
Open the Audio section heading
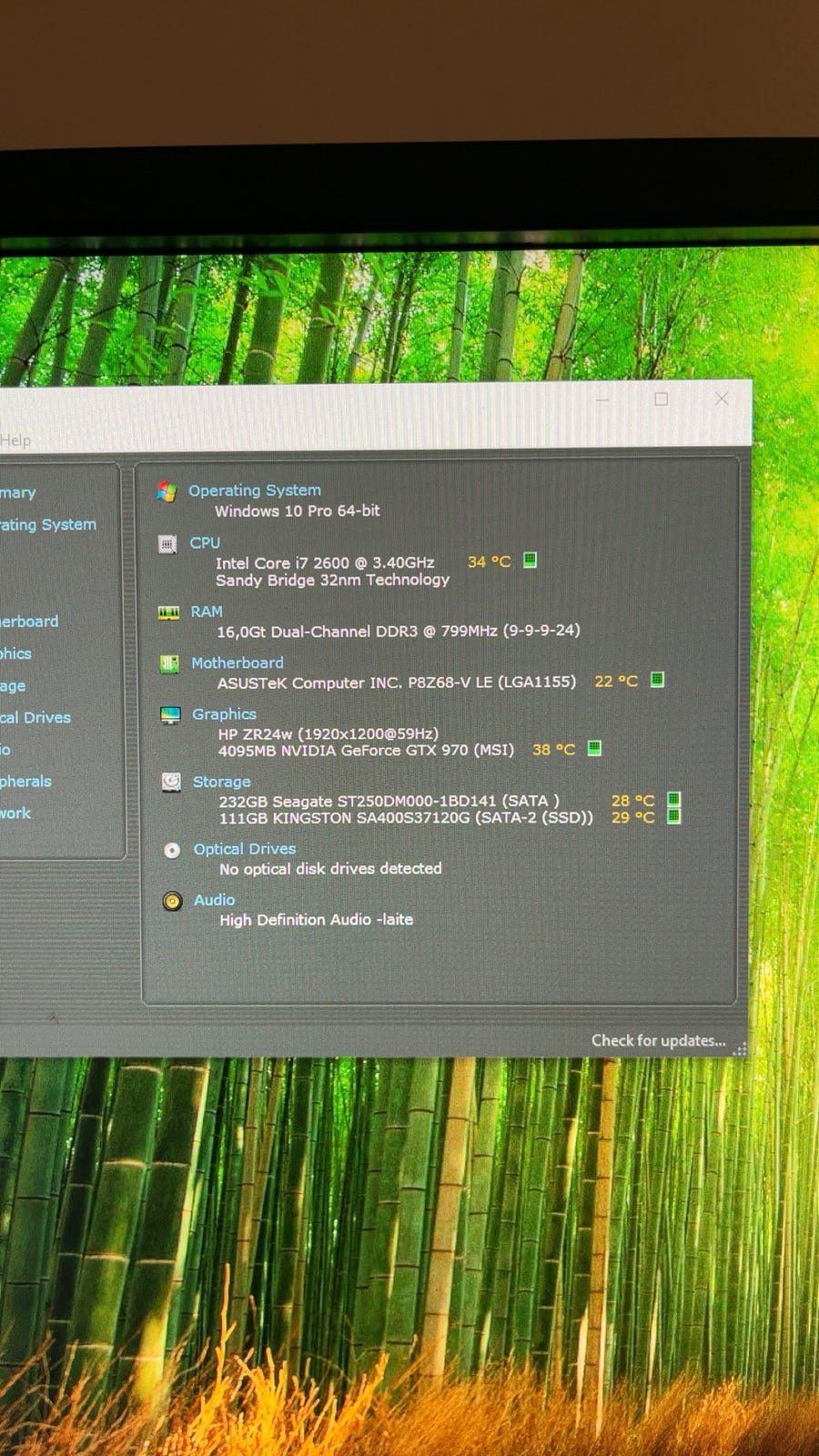point(214,900)
